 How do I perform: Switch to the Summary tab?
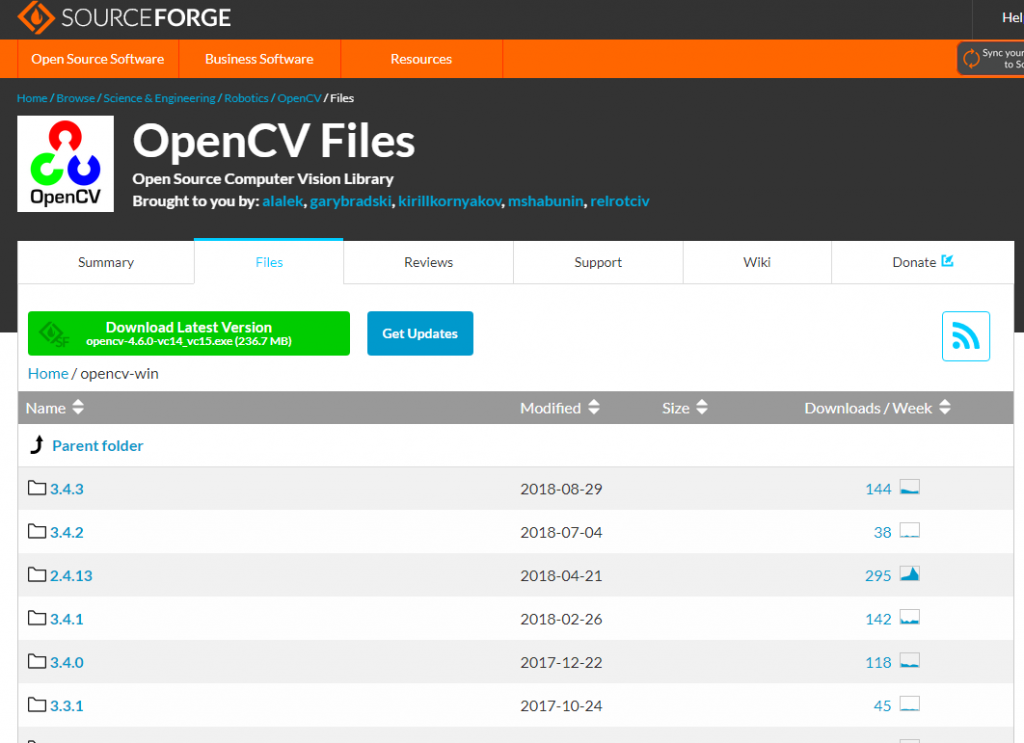click(x=106, y=262)
